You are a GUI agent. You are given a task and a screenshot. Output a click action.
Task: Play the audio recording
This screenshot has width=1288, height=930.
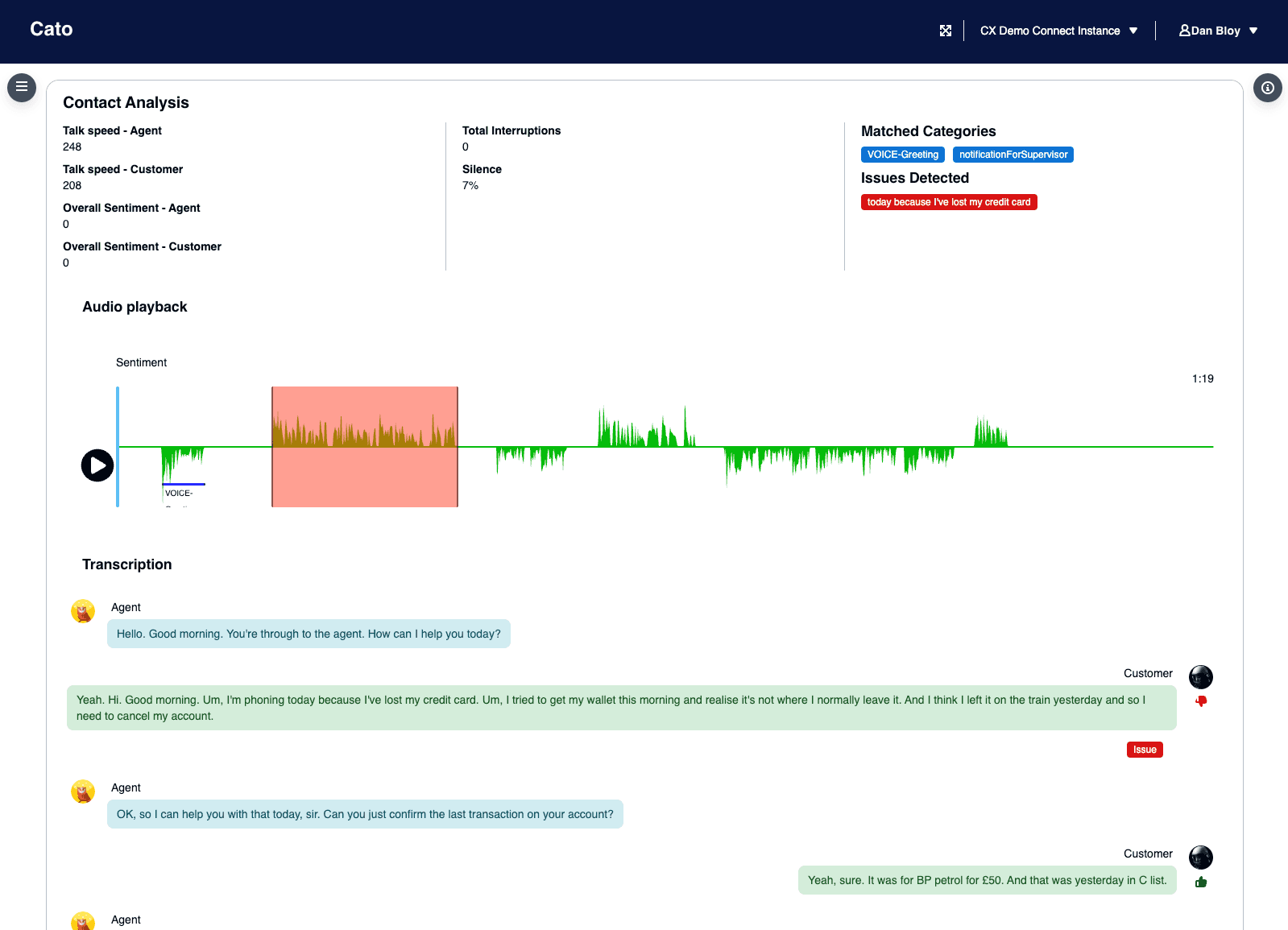[x=97, y=465]
